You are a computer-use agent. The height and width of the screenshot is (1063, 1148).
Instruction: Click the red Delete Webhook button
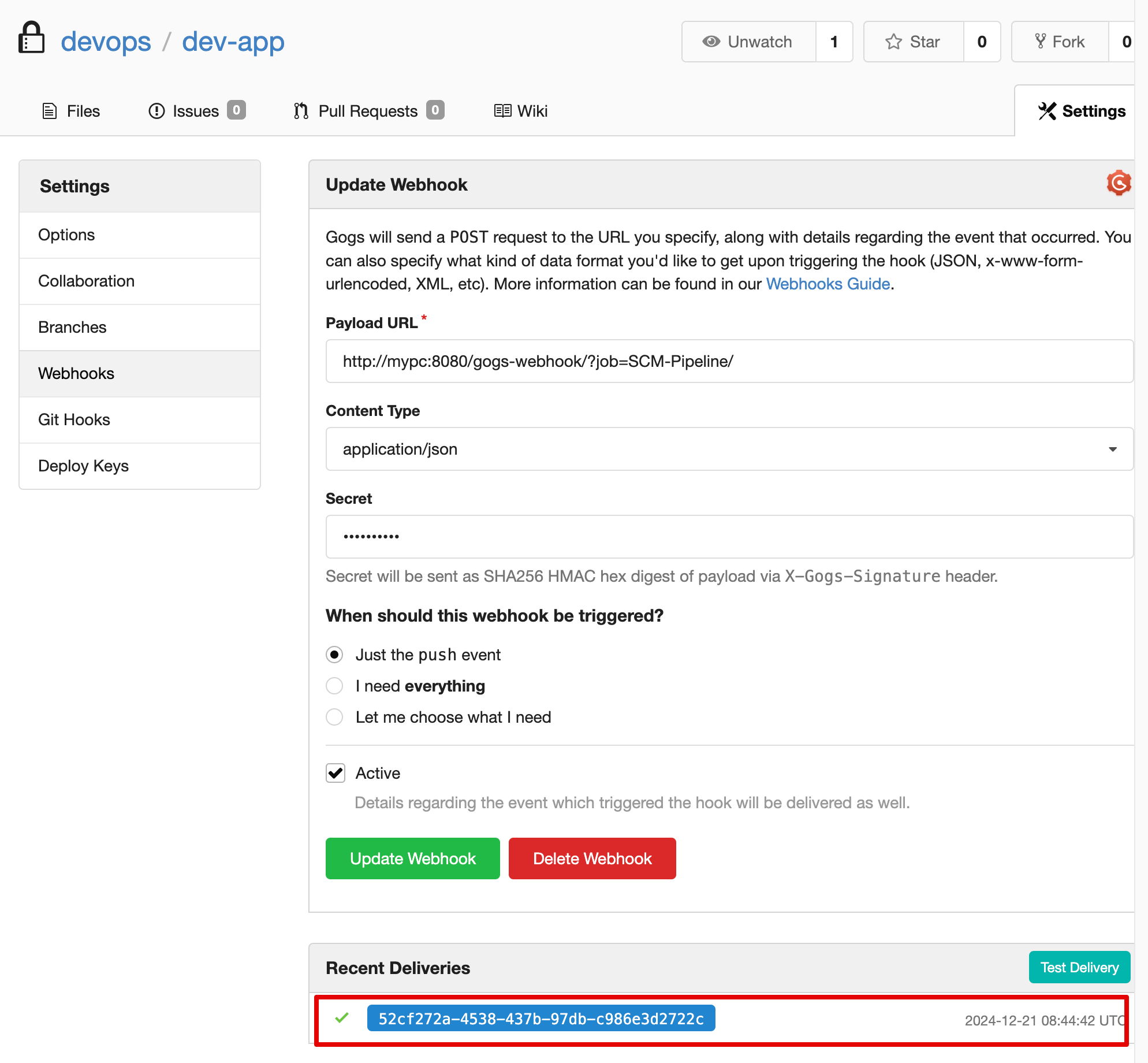click(x=592, y=858)
